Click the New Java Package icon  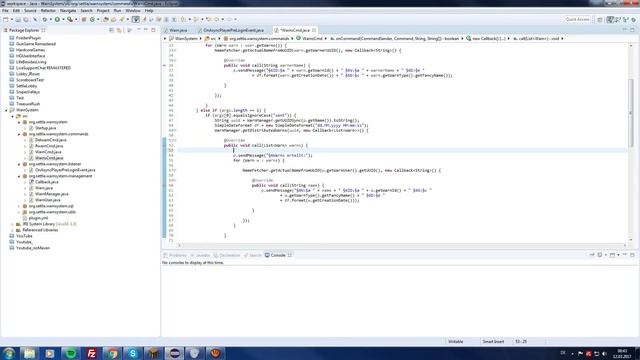tap(84, 19)
